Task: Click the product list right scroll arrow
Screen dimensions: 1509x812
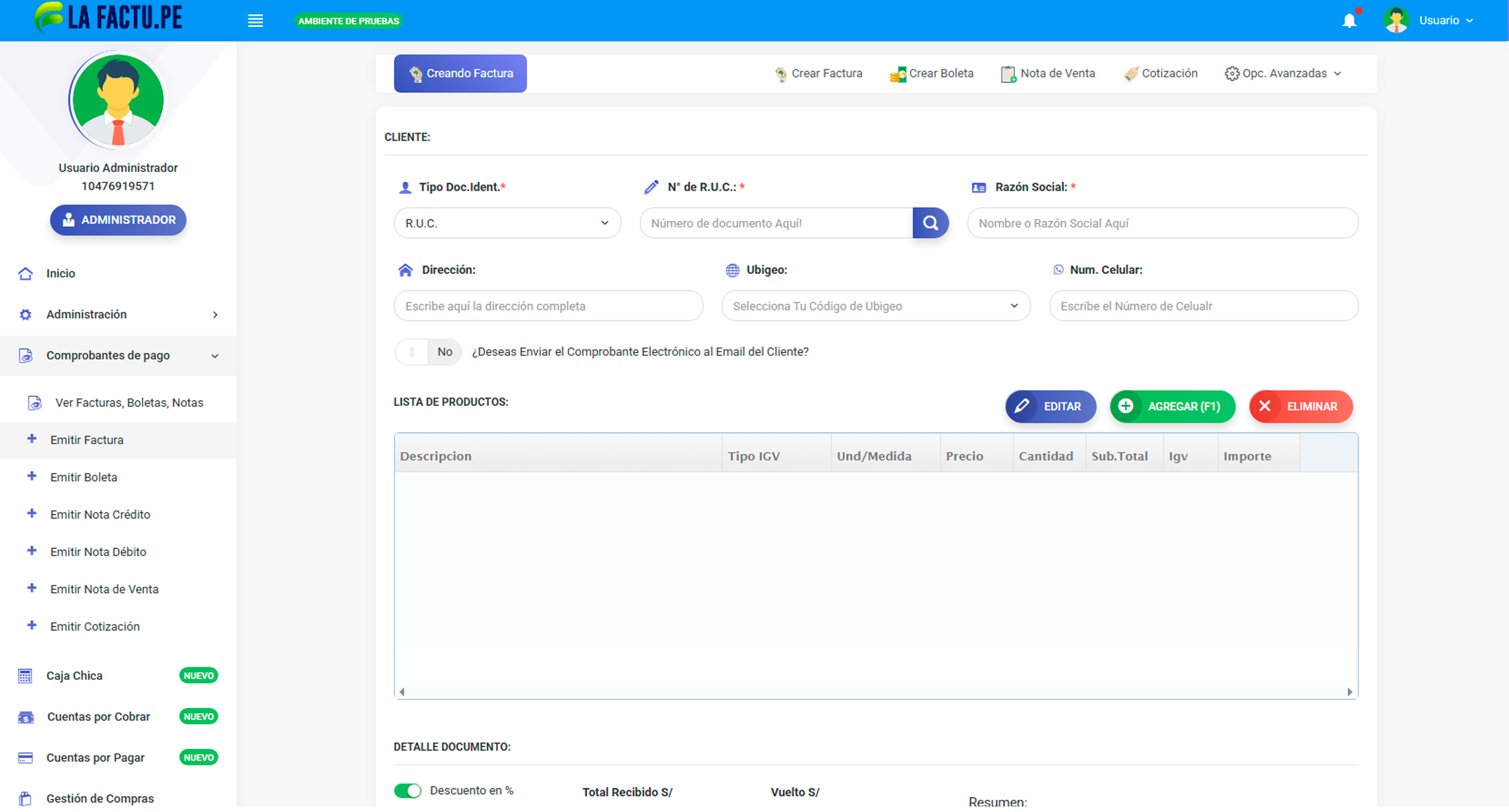Action: click(x=1349, y=692)
